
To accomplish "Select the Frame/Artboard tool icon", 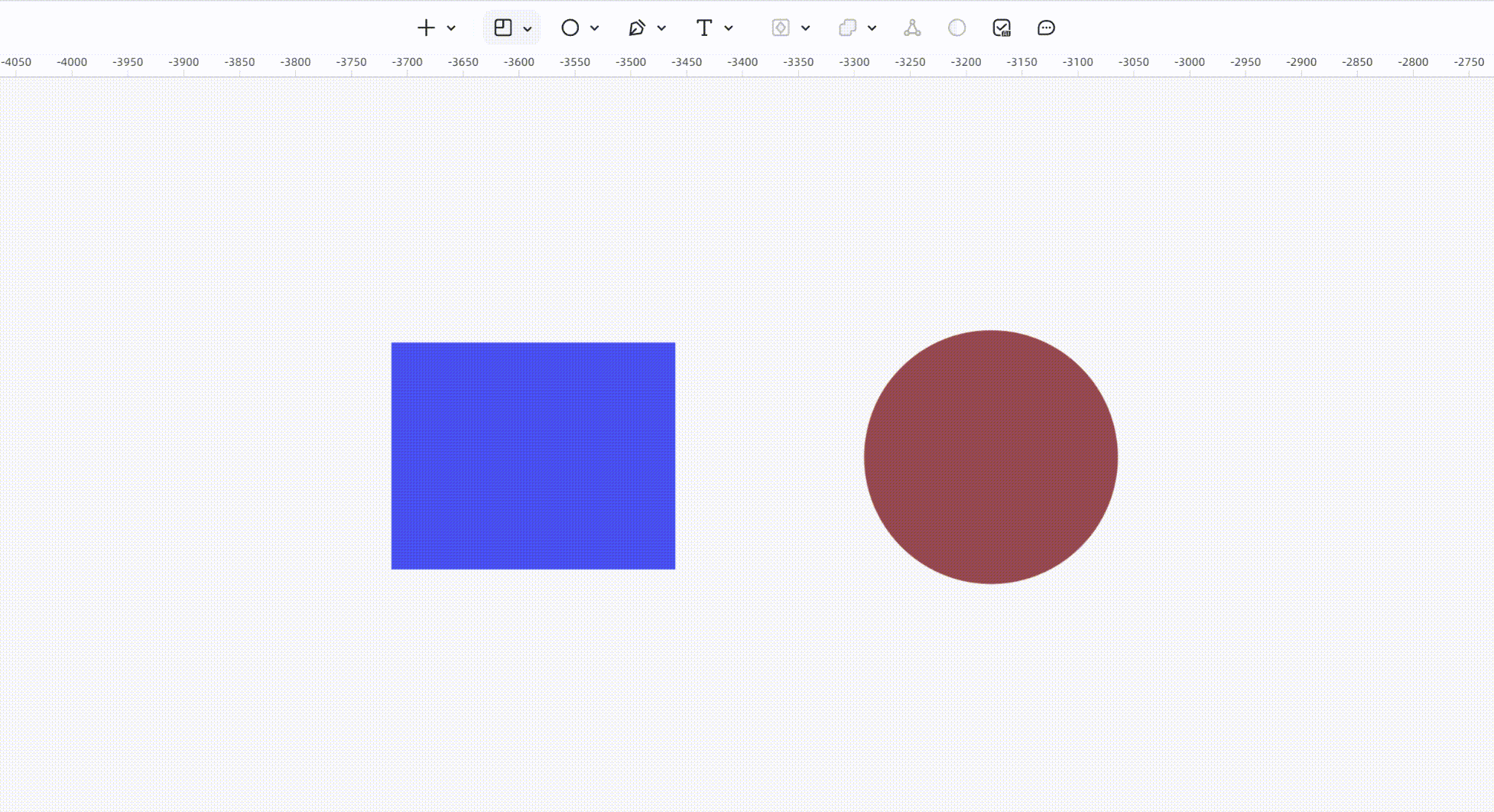I will [503, 28].
